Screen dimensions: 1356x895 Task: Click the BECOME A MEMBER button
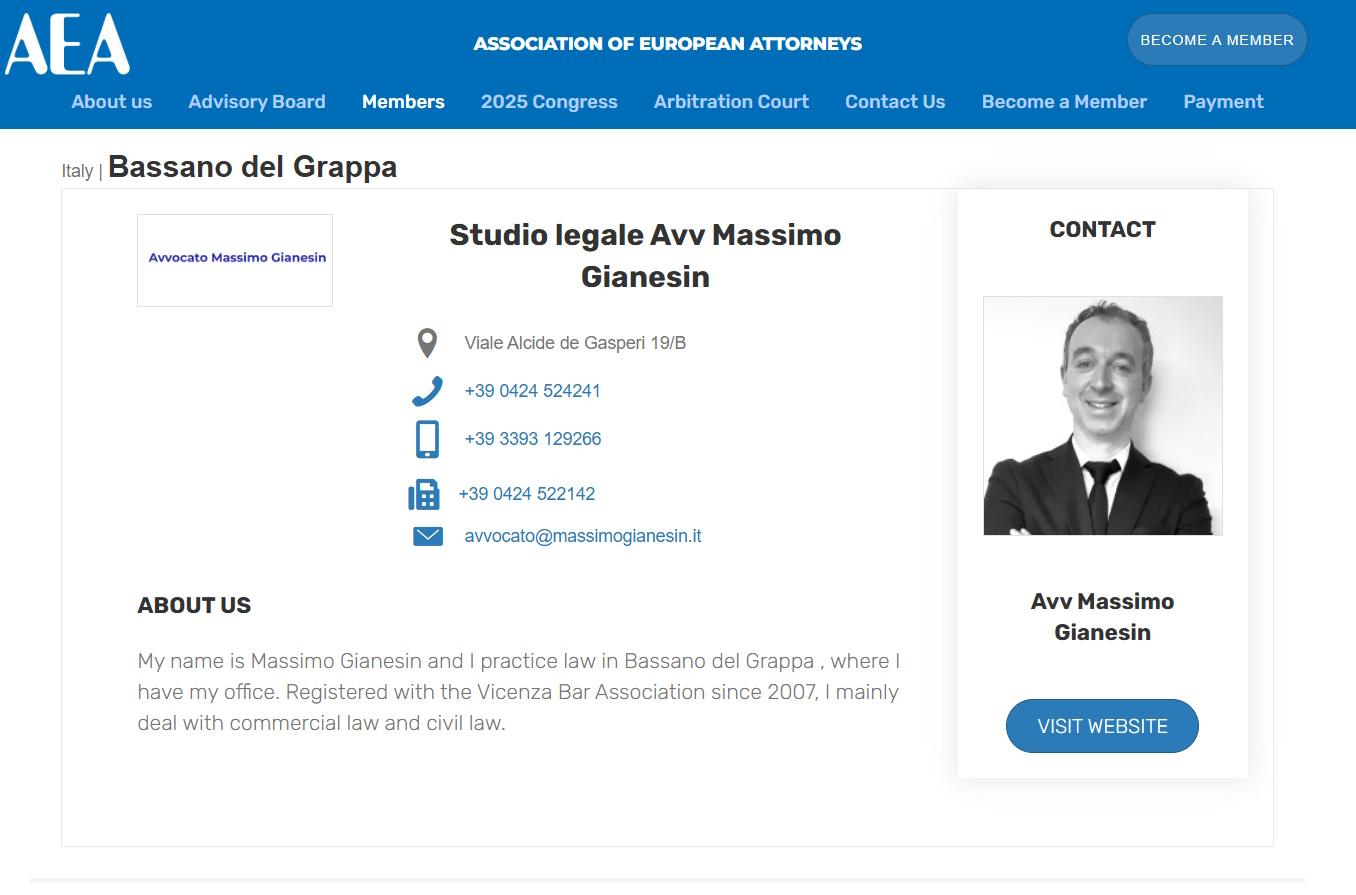point(1217,39)
